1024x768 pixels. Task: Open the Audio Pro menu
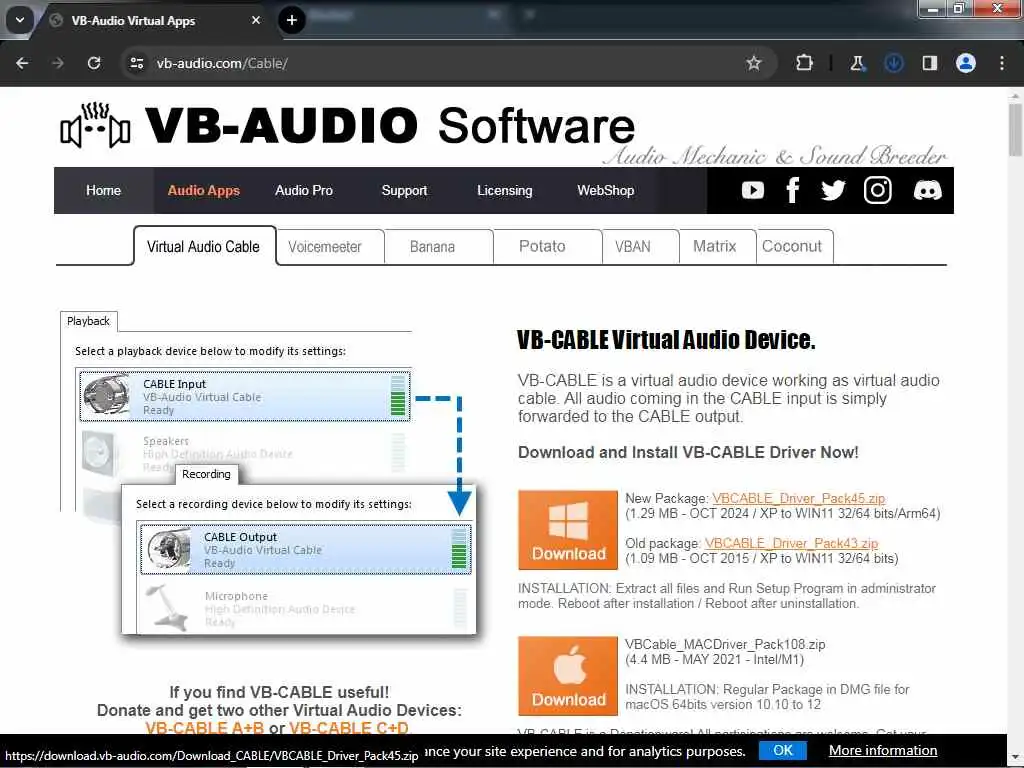[x=304, y=190]
